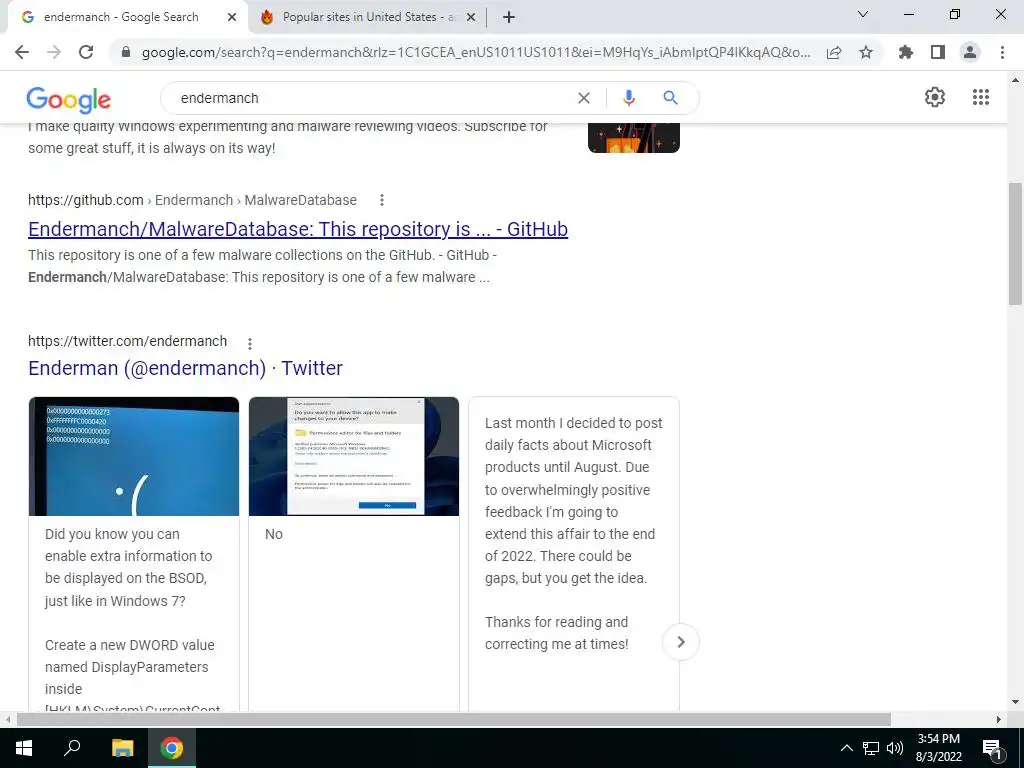The height and width of the screenshot is (768, 1024).
Task: Show next tweets with carousel arrow
Action: (x=680, y=642)
